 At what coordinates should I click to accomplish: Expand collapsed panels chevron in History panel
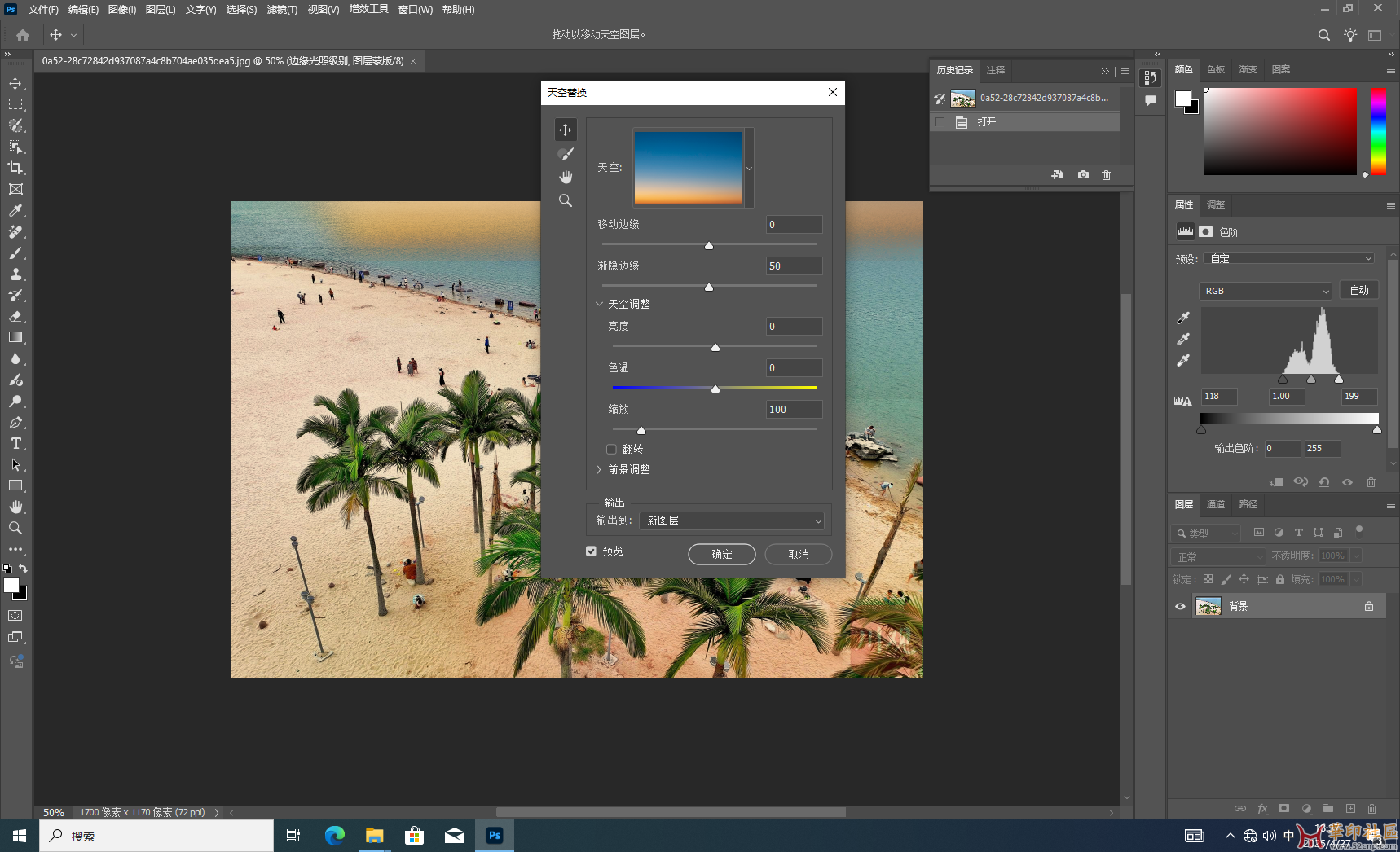pyautogui.click(x=1105, y=71)
